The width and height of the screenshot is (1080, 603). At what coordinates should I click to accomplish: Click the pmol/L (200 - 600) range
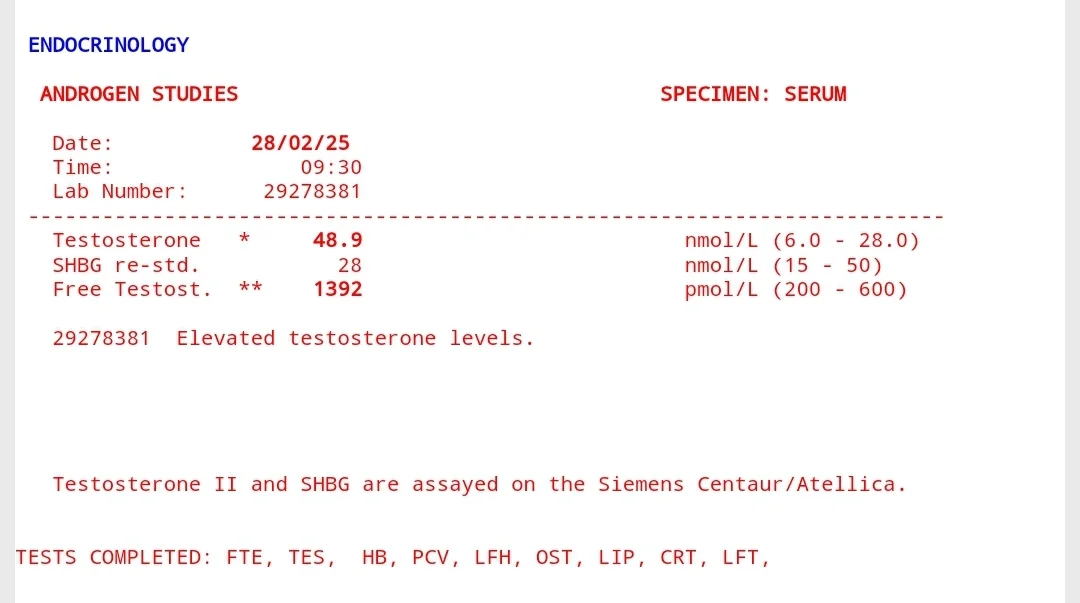[x=796, y=290]
